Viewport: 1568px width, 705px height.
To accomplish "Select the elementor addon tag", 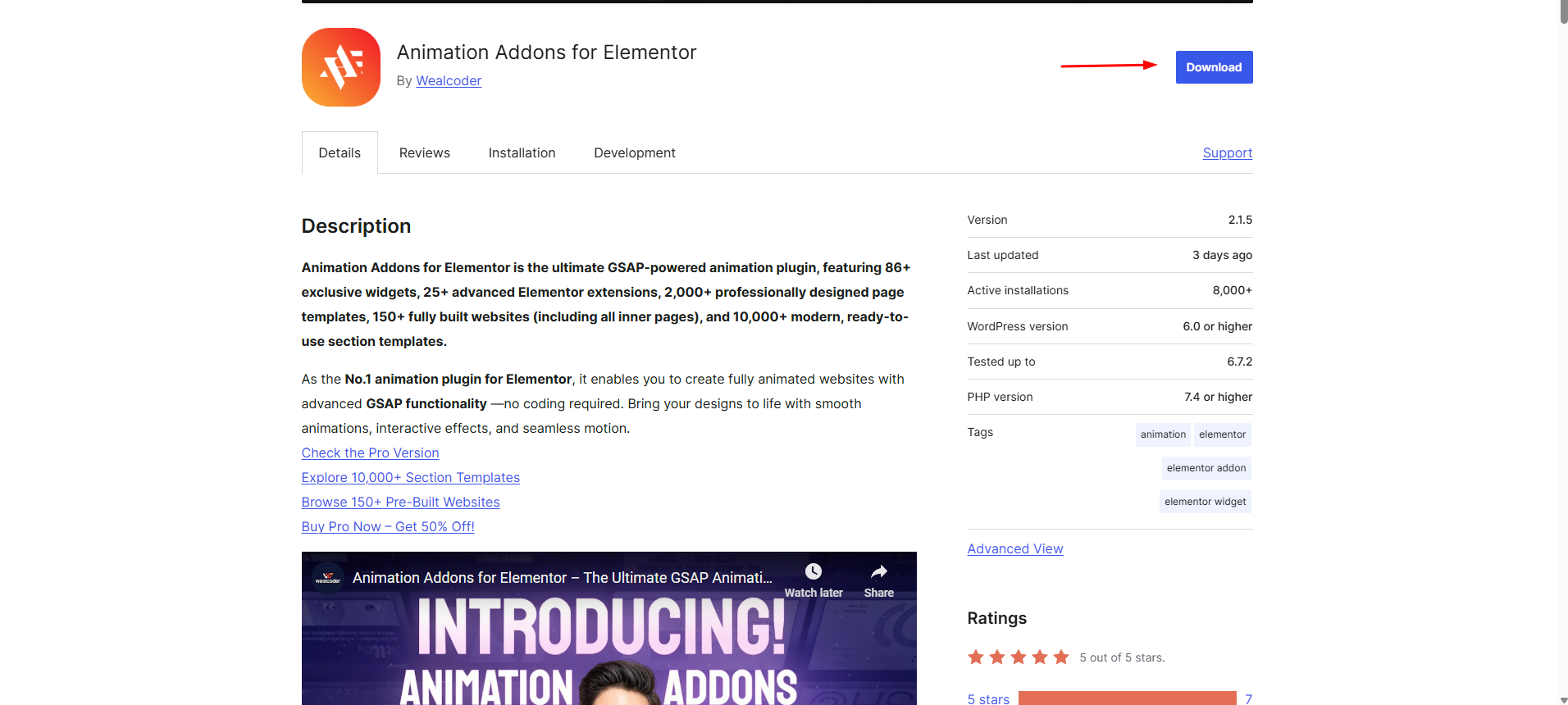I will pyautogui.click(x=1206, y=468).
